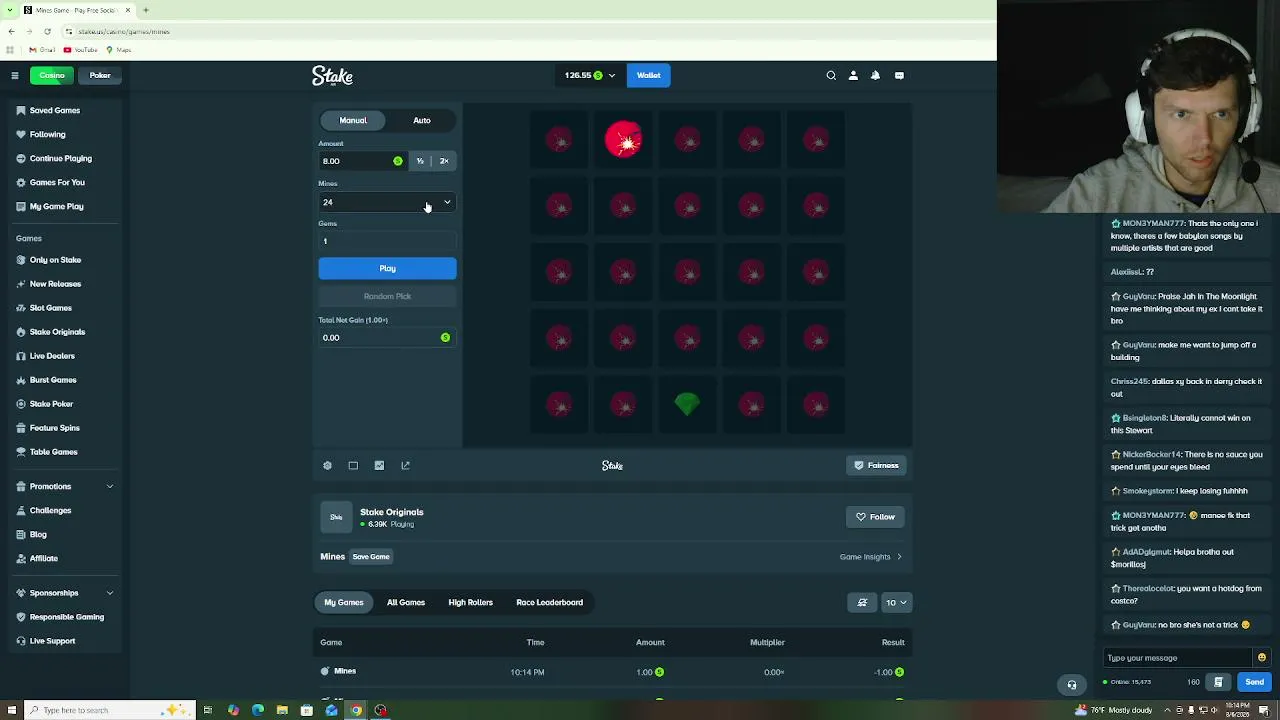This screenshot has height=720, width=1280.
Task: Click the exploded mine tile
Action: click(x=623, y=140)
